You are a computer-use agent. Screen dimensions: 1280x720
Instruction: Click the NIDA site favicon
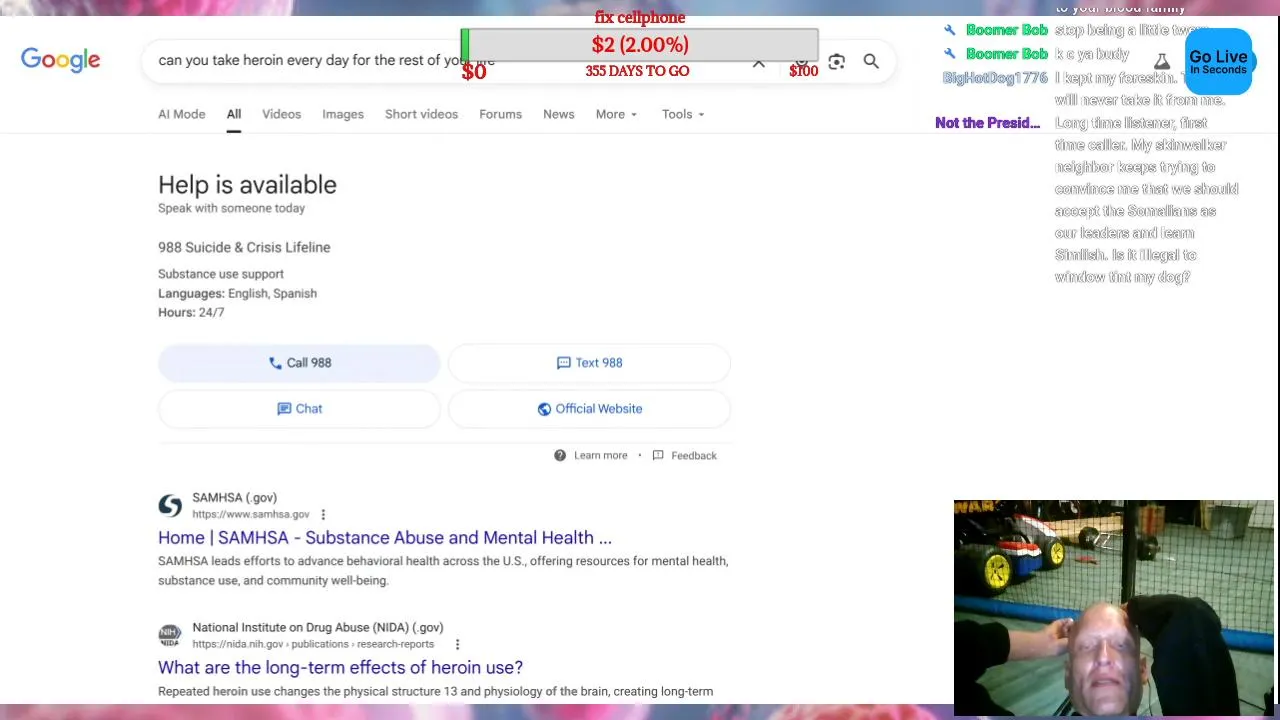170,635
